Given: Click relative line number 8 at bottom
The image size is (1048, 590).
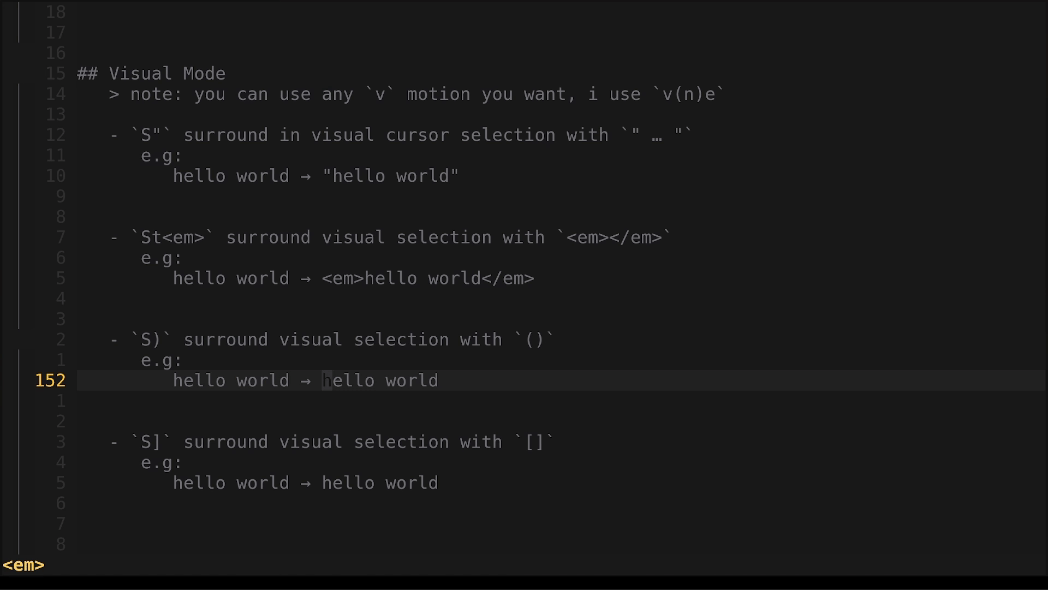Looking at the screenshot, I should [60, 544].
